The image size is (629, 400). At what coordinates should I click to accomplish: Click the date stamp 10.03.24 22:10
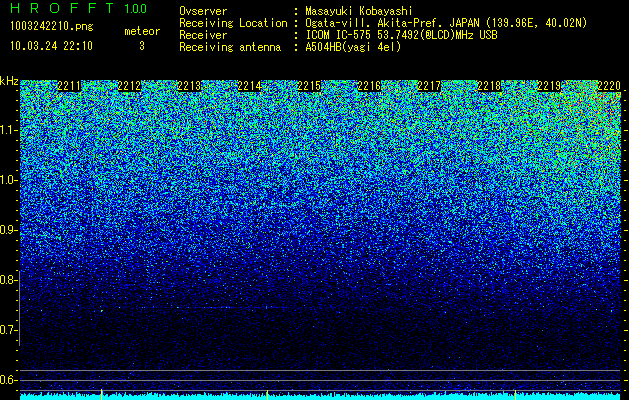click(51, 46)
